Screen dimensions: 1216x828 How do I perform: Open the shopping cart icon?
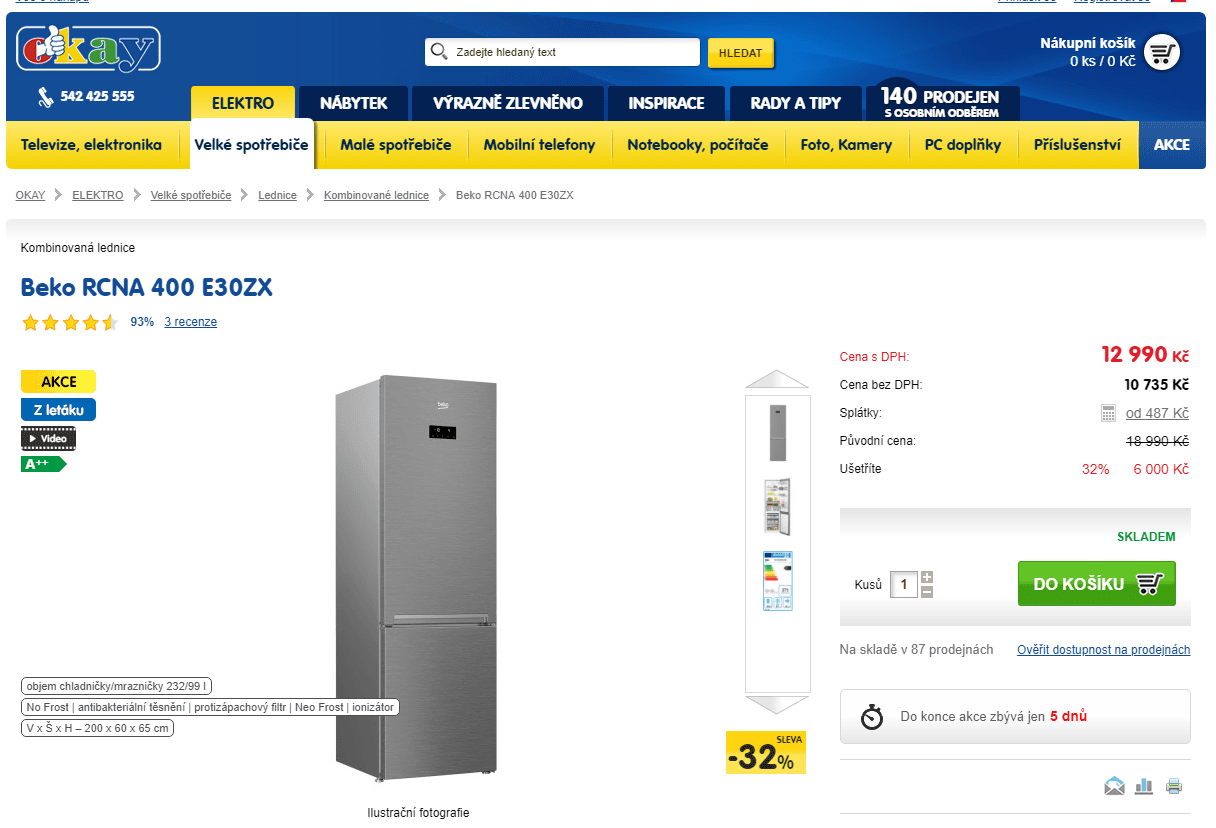[x=1161, y=53]
